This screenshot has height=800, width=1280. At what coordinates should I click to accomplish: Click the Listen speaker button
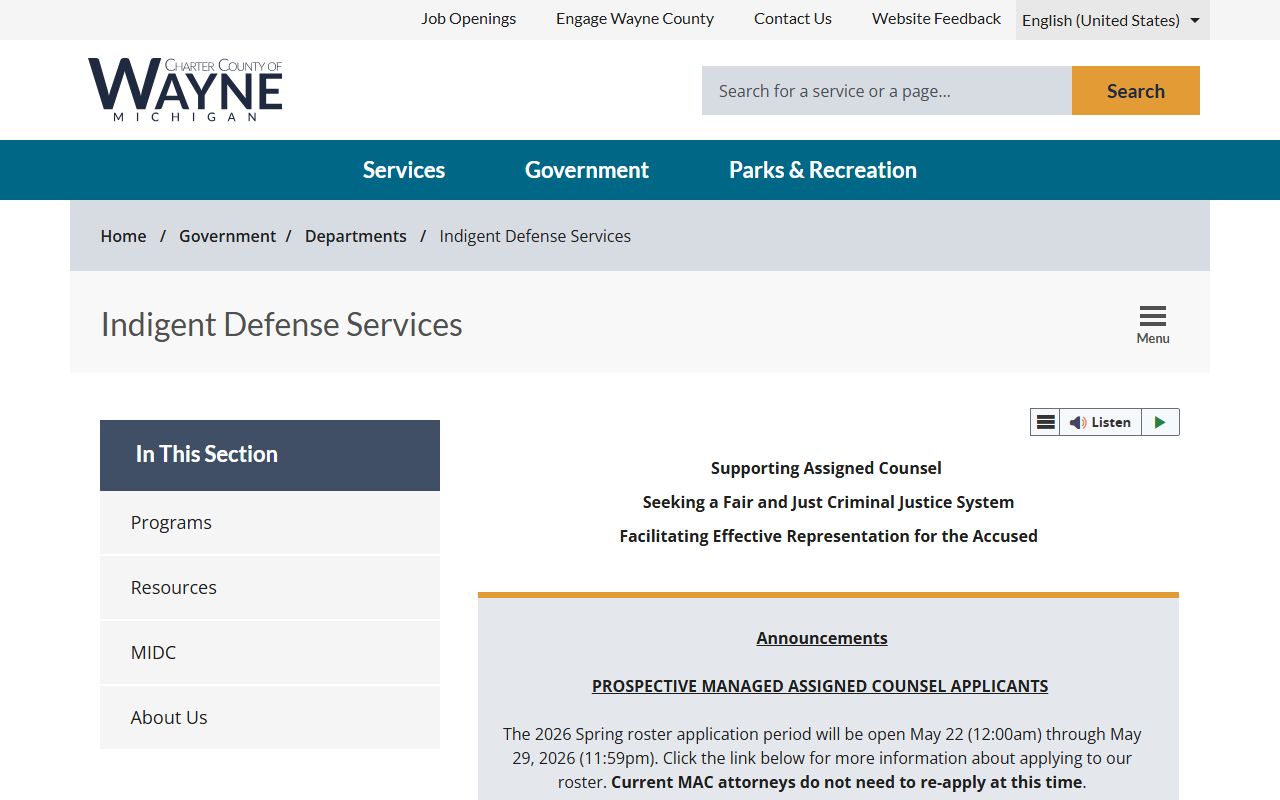1100,422
